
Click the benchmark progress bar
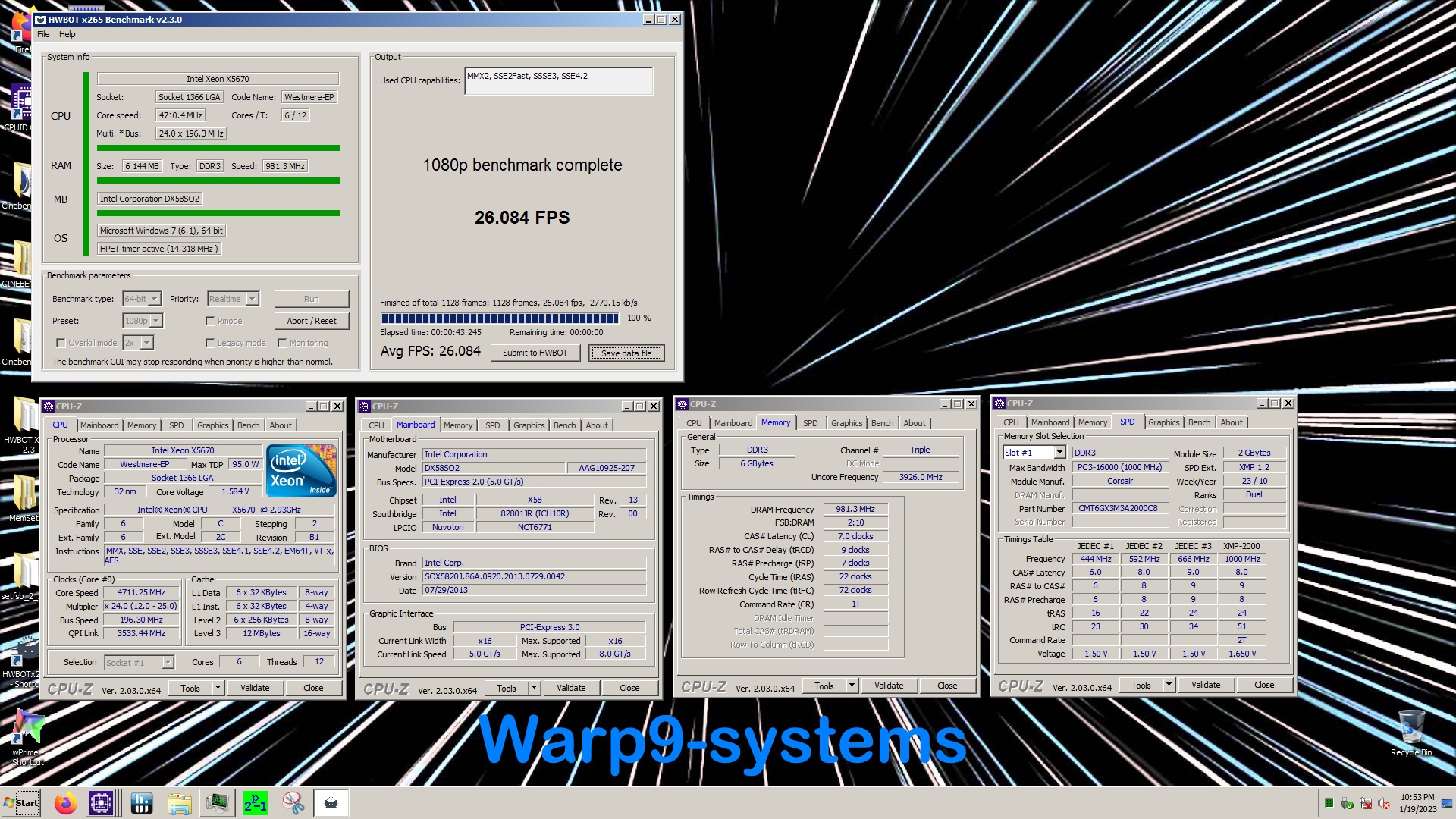[500, 318]
